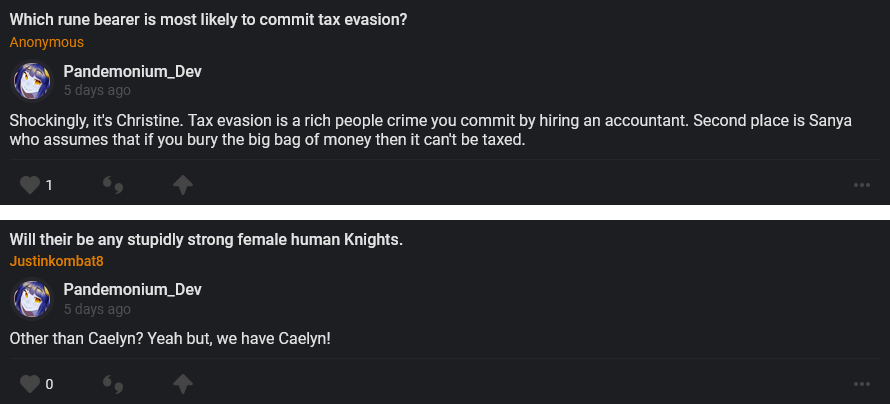Click the like count on the tax evasion answer
The image size is (890, 404).
point(49,185)
